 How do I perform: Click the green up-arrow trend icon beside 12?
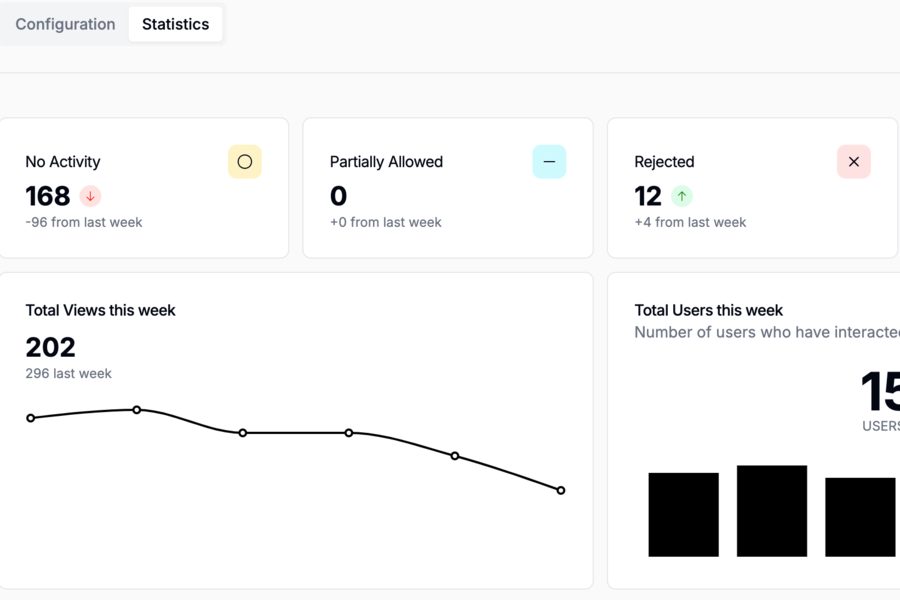[x=682, y=196]
